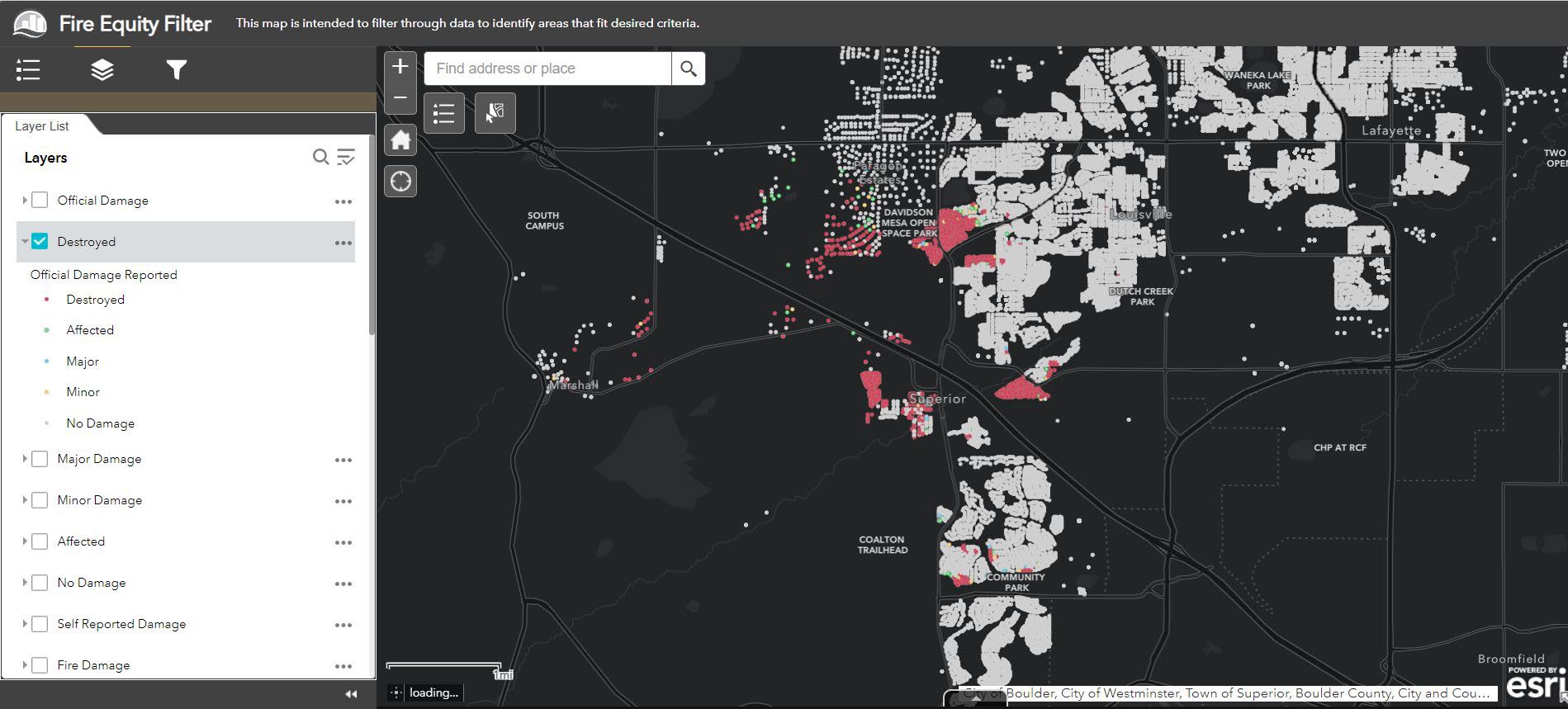Open the Filter funnel icon

coord(176,70)
